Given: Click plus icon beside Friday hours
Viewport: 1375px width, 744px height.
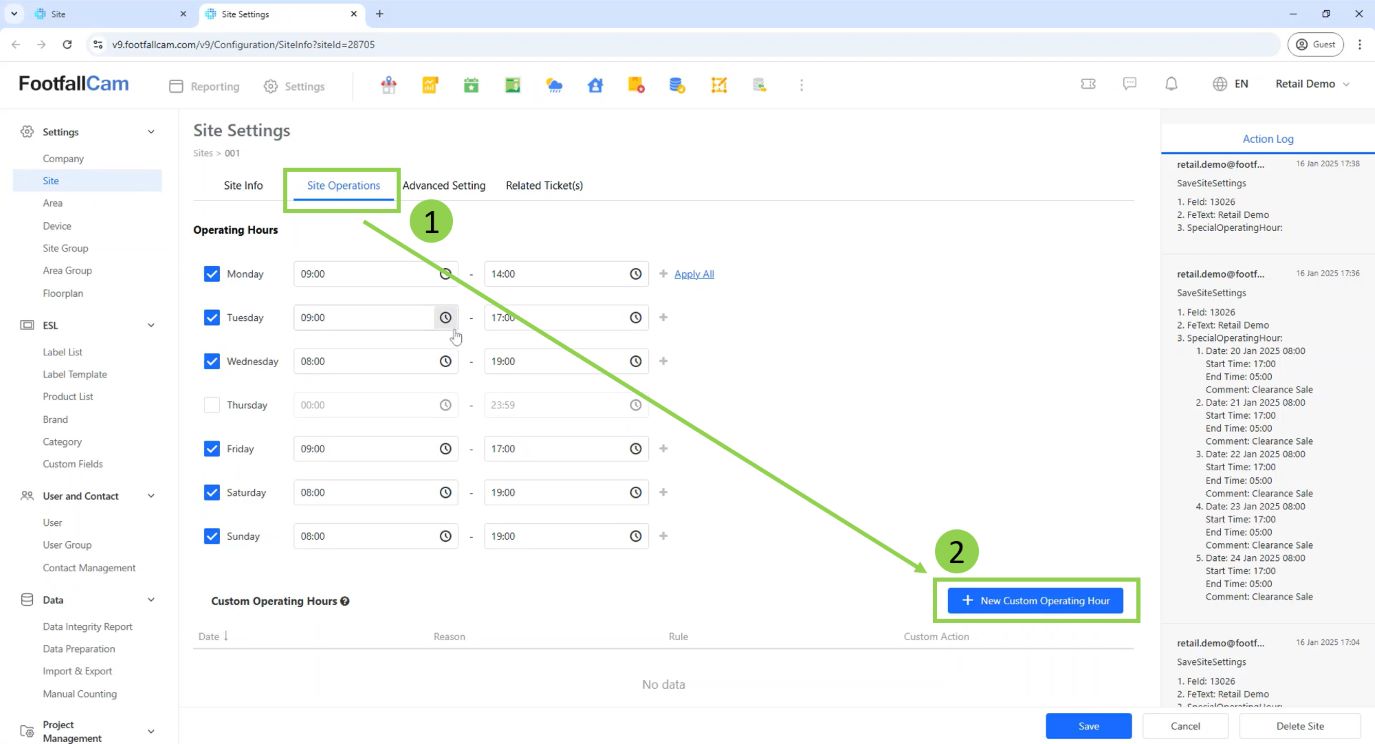Looking at the screenshot, I should pos(663,449).
